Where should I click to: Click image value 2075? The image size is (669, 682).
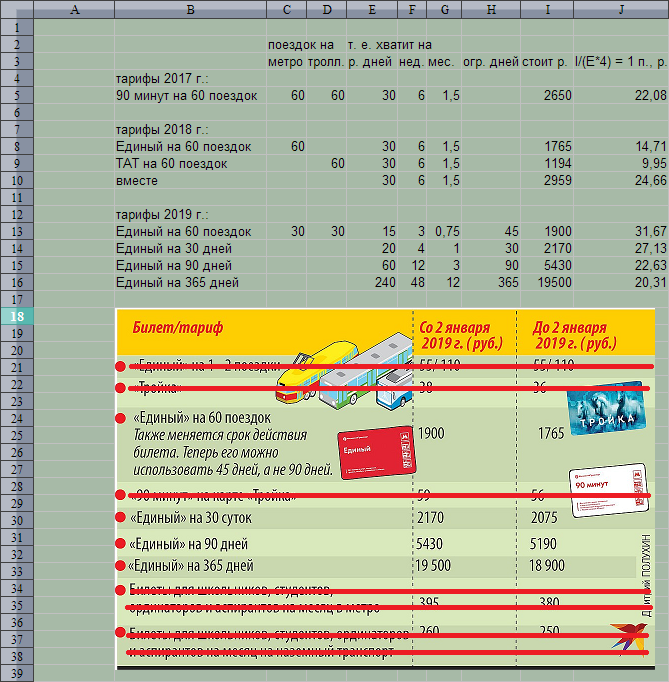pyautogui.click(x=544, y=518)
